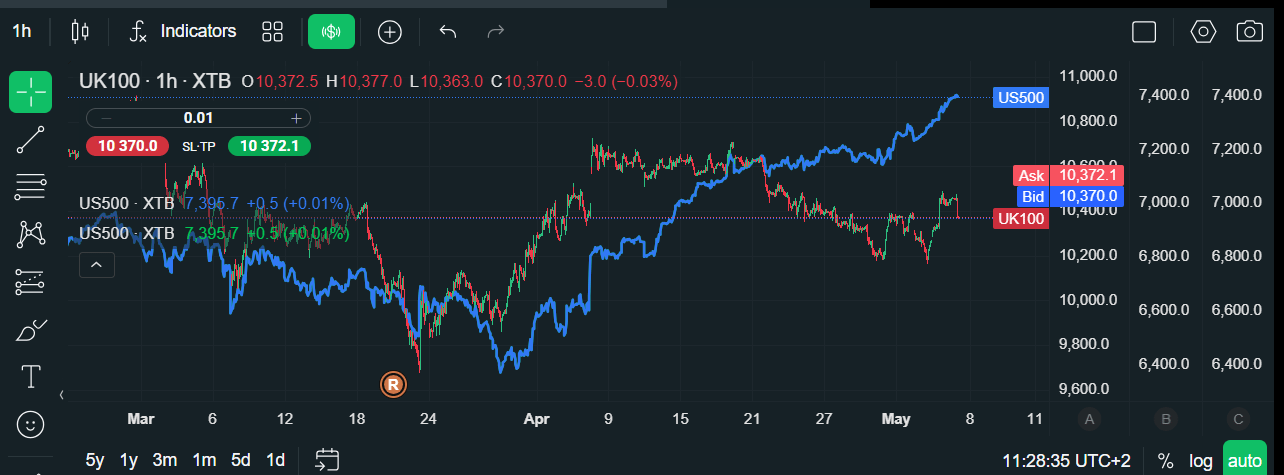Image resolution: width=1284 pixels, height=475 pixels.
Task: Select the trend line drawing tool
Action: pyautogui.click(x=31, y=140)
